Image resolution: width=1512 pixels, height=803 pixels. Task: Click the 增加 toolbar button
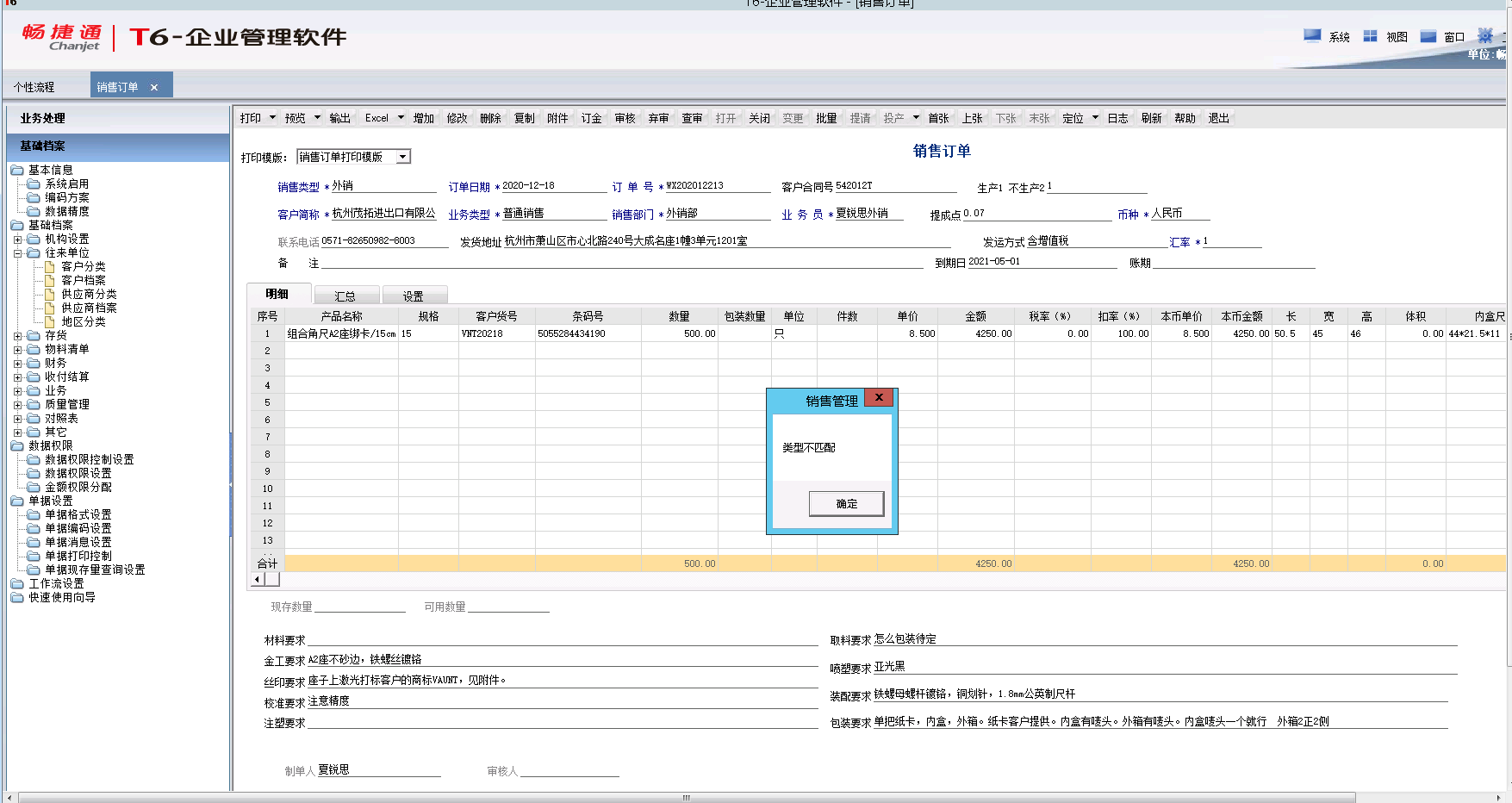pyautogui.click(x=423, y=118)
